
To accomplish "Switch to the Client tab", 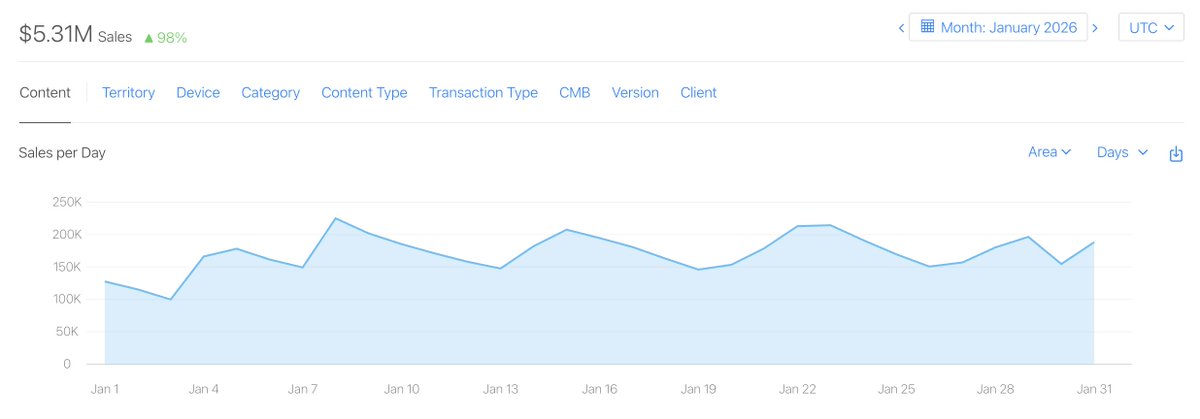I will (698, 92).
